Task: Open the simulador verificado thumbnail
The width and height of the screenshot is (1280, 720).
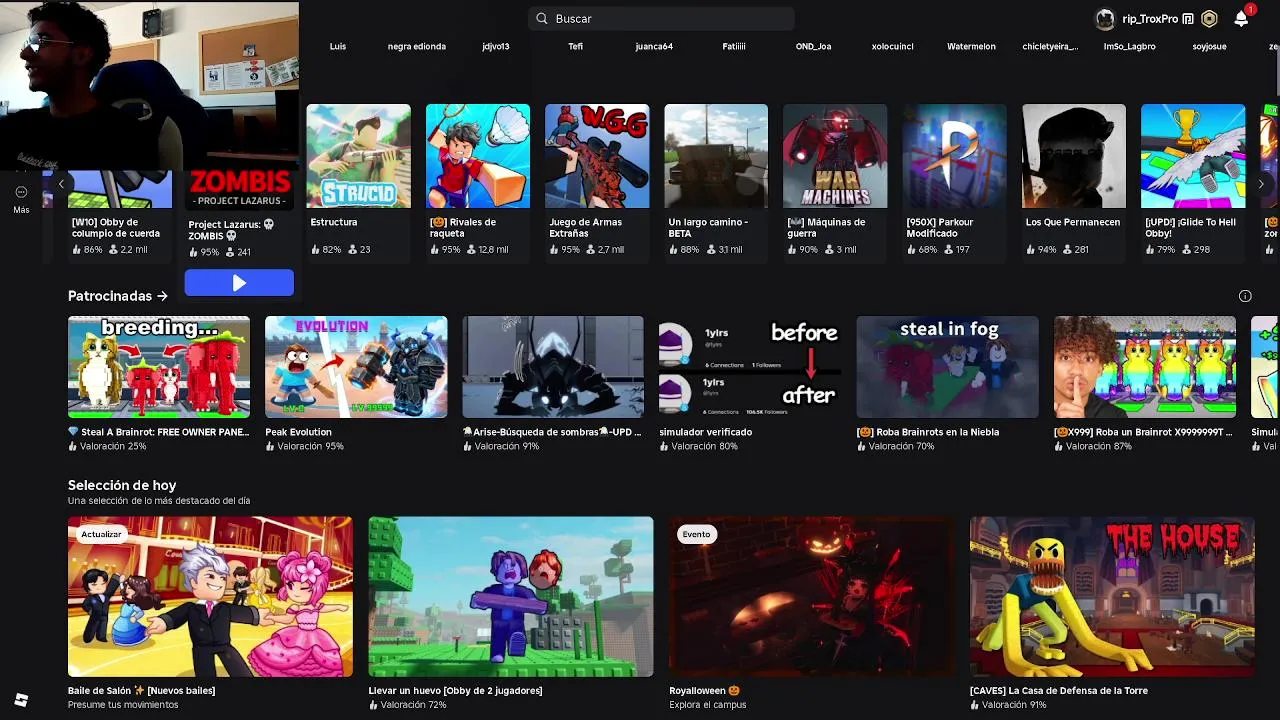Action: tap(750, 367)
